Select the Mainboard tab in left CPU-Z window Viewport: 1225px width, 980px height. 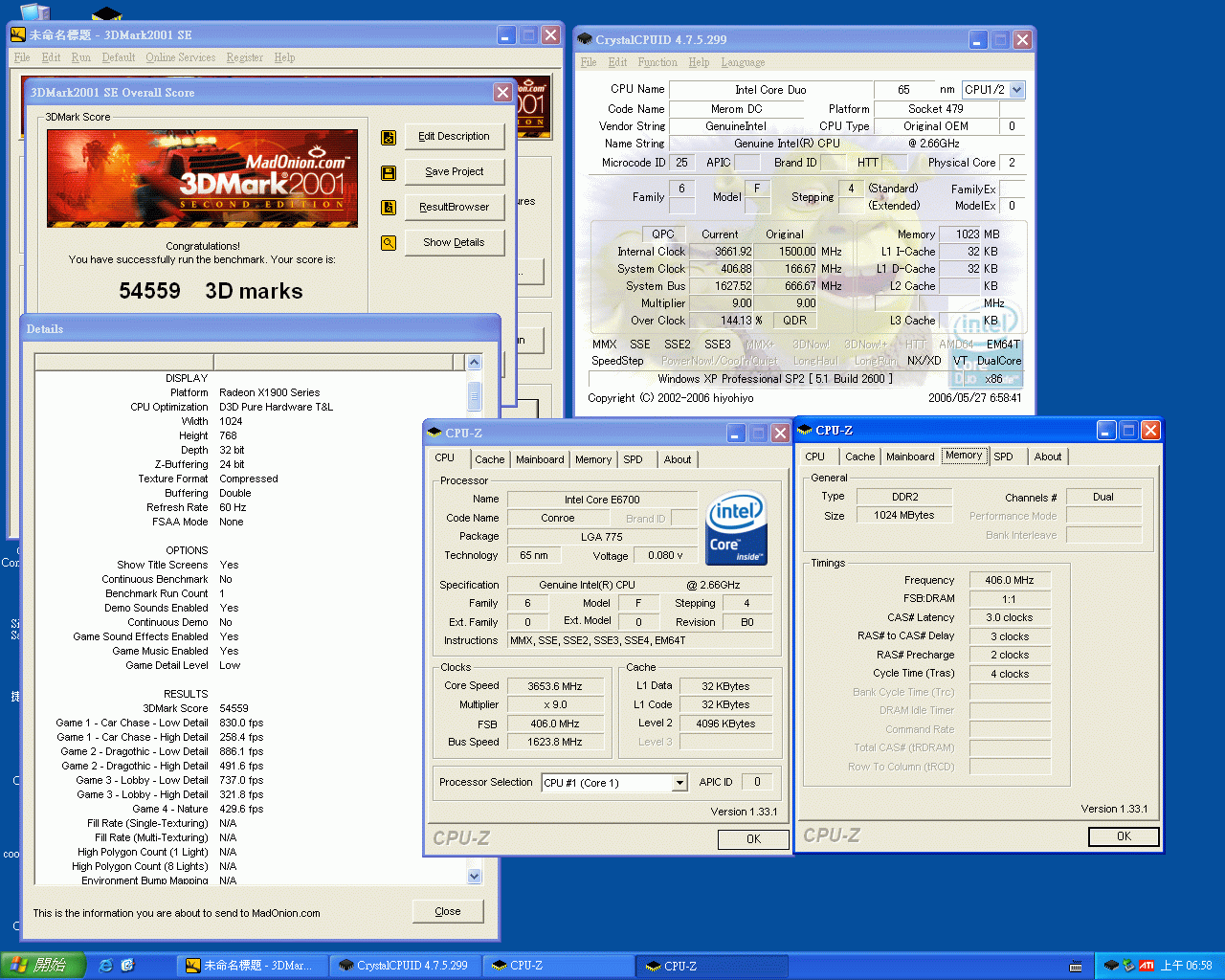pos(540,459)
